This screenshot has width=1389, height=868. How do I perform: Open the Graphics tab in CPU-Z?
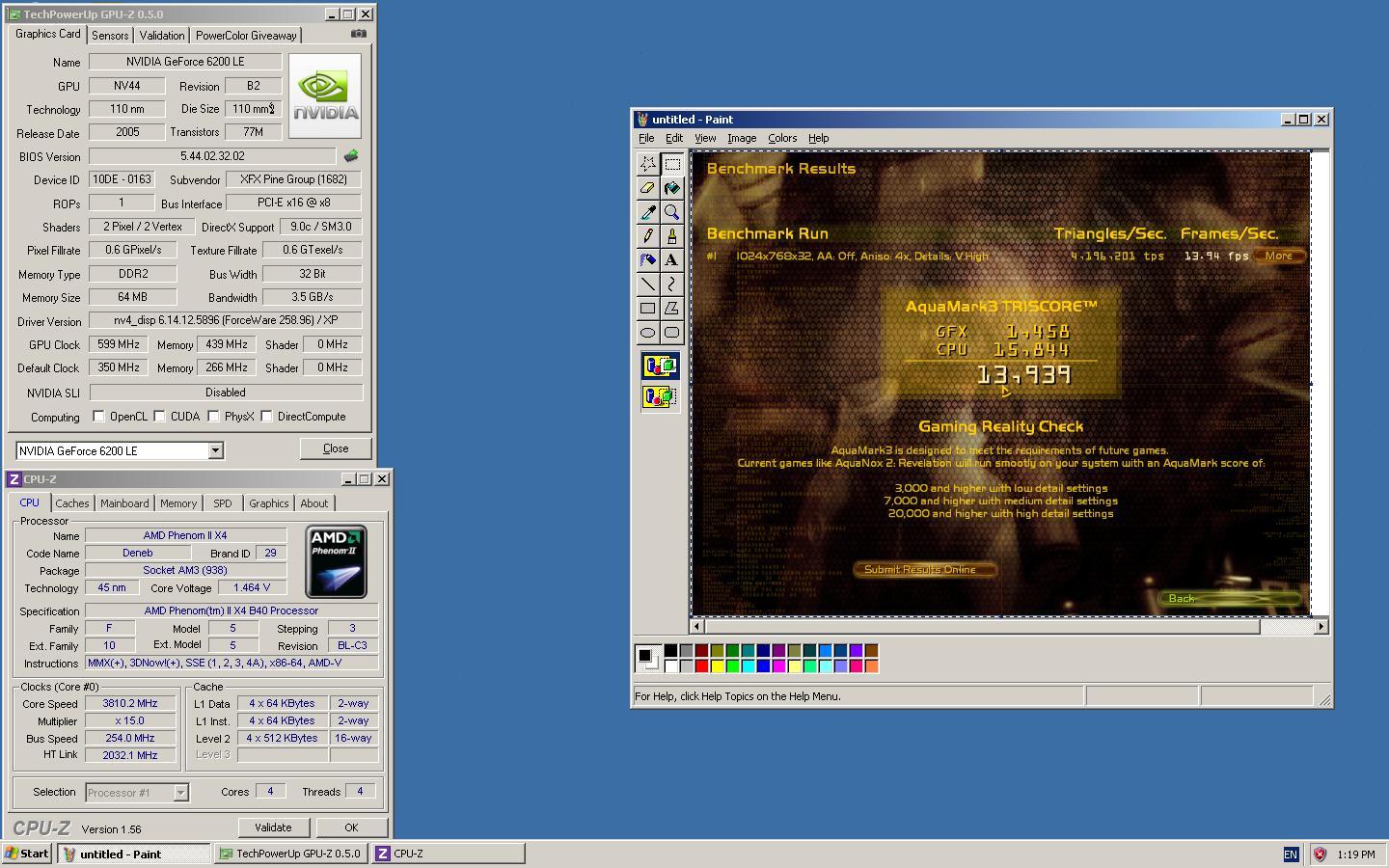[268, 503]
